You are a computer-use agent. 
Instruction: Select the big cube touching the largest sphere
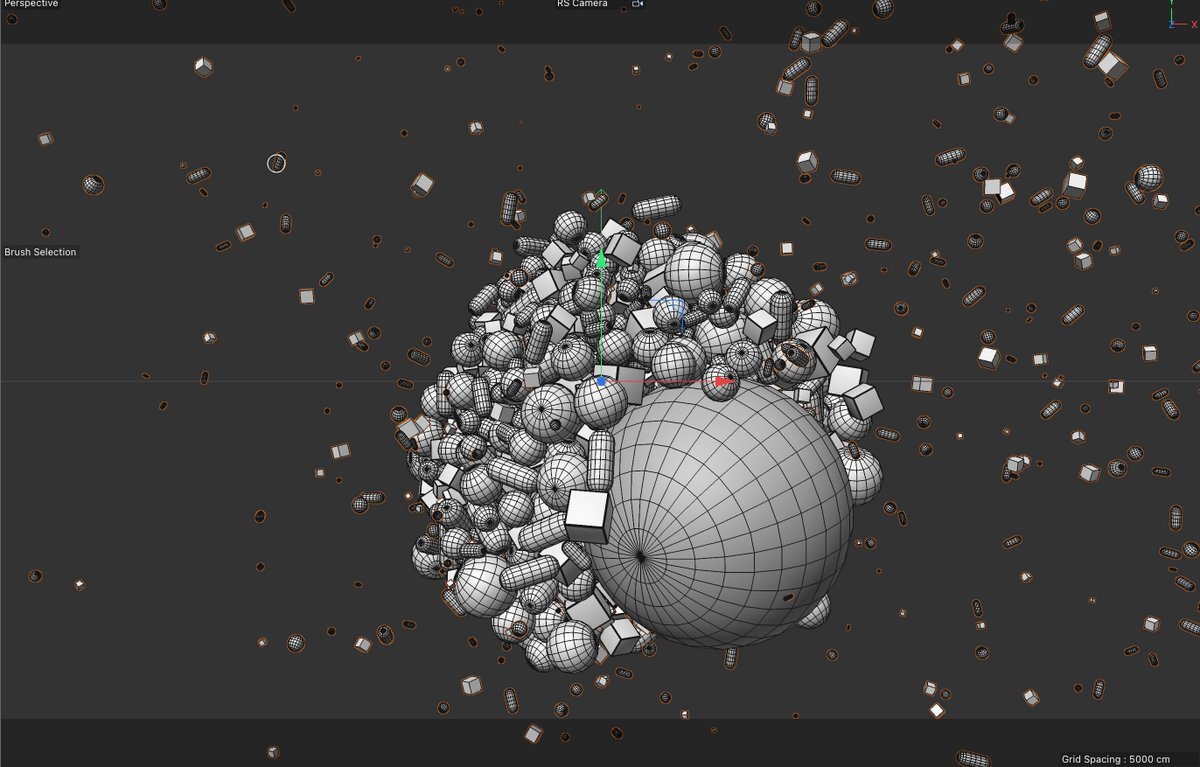(587, 514)
